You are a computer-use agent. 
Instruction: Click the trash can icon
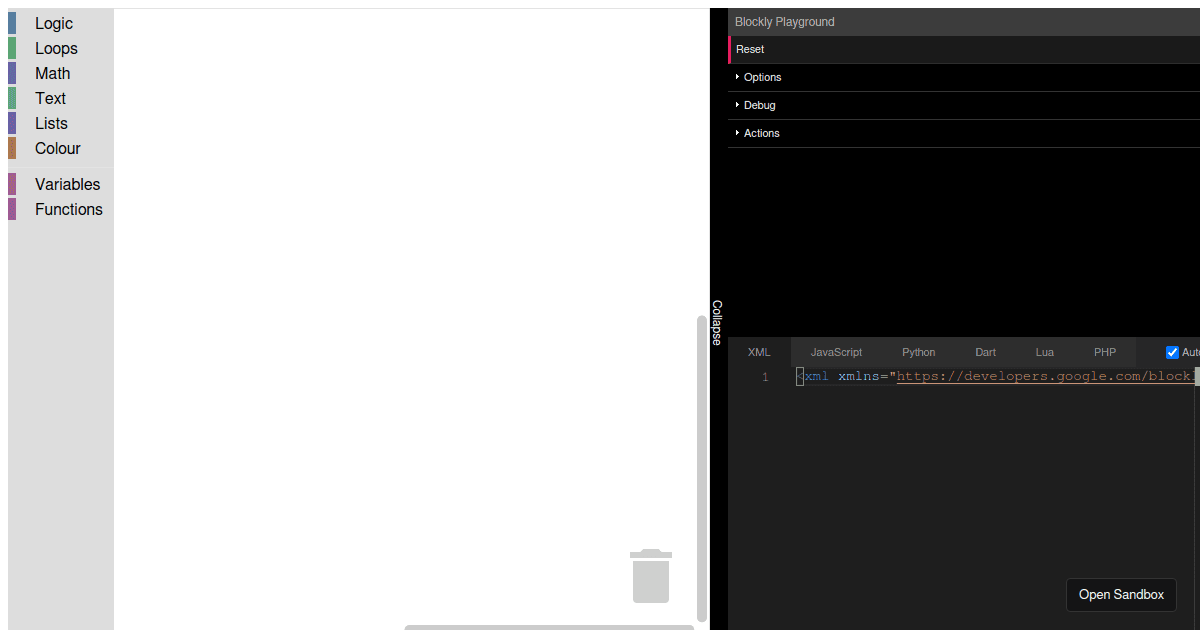[650, 577]
